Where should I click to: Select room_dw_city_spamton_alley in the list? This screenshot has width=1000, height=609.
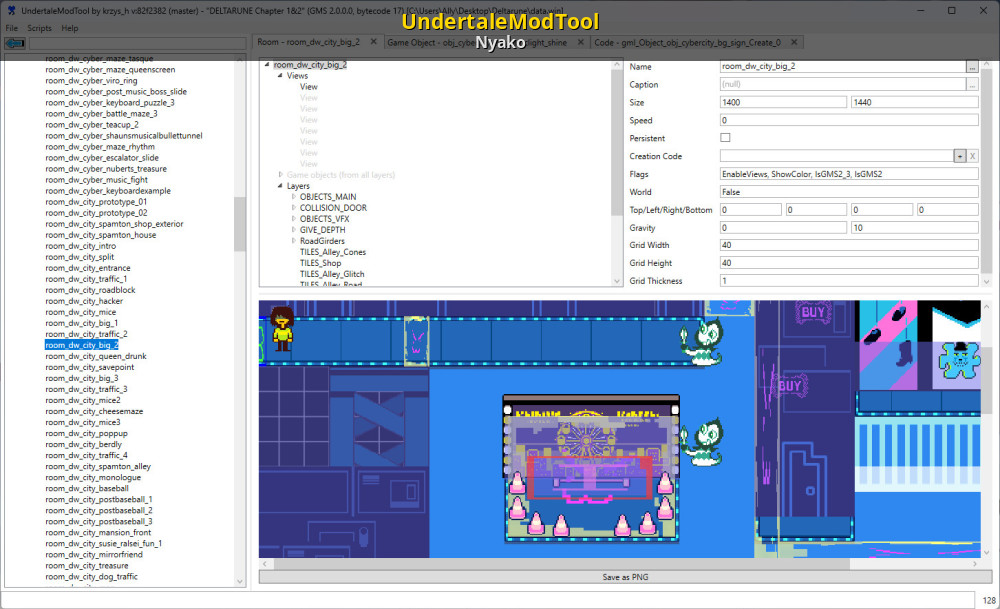pyautogui.click(x=98, y=466)
